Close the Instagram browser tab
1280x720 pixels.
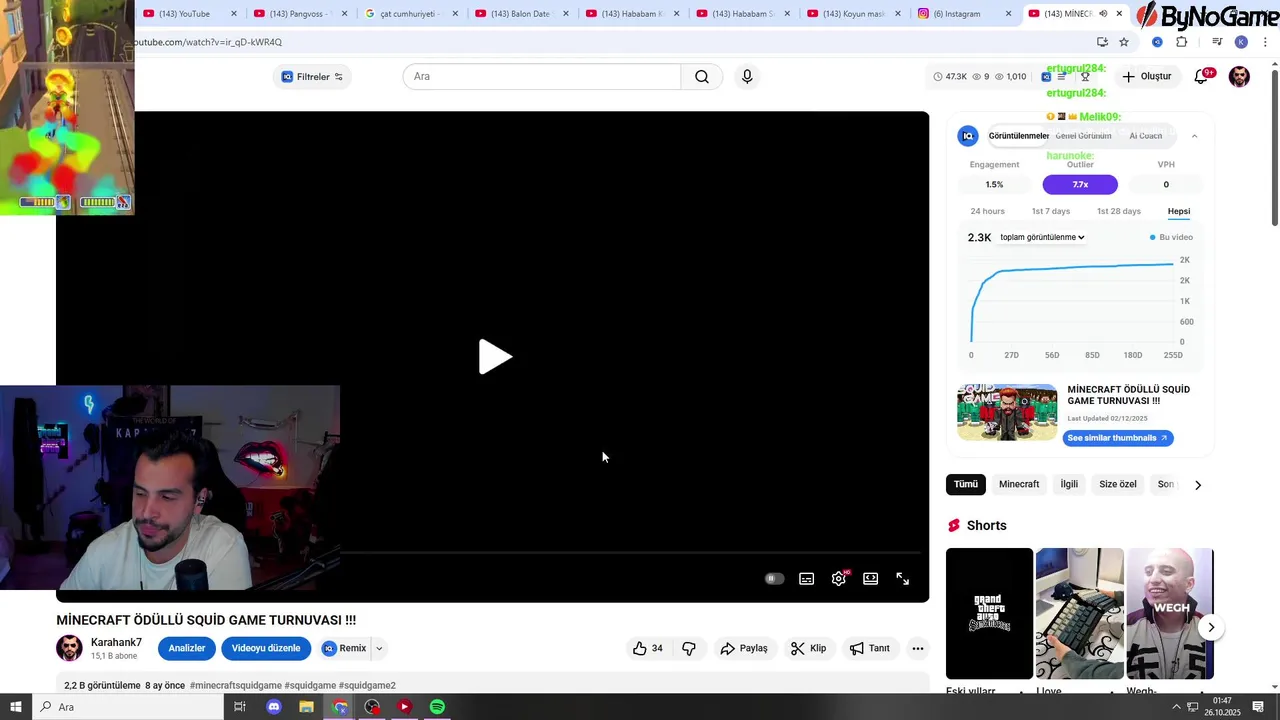1008,14
